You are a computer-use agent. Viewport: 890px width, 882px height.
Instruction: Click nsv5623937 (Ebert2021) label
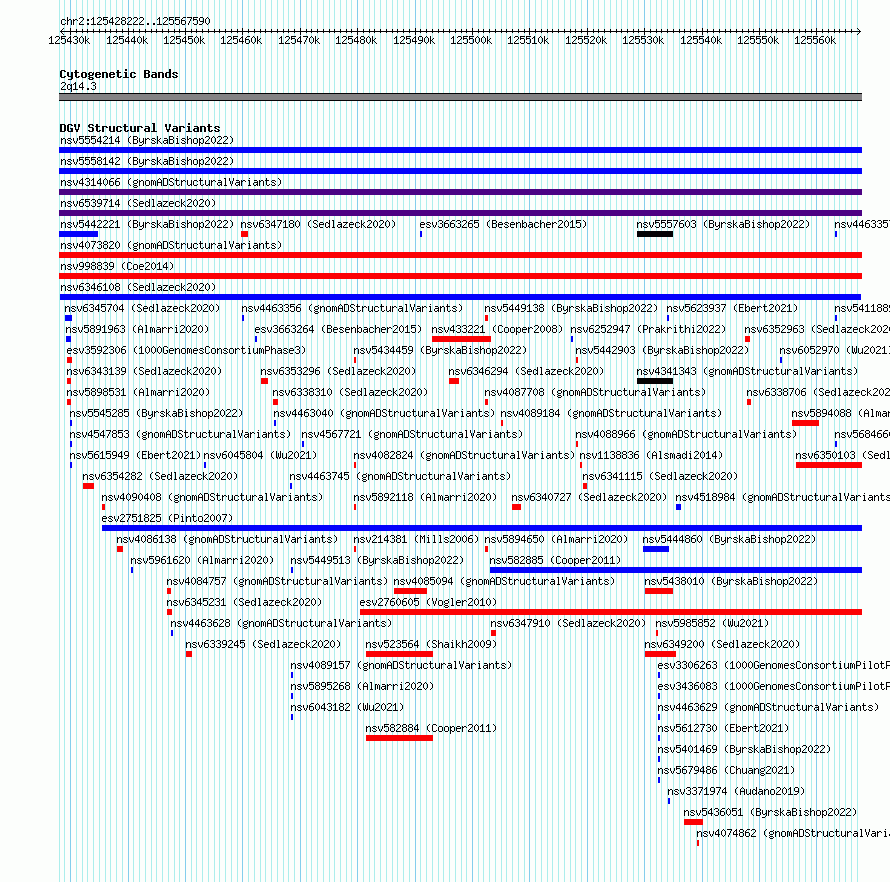732,308
